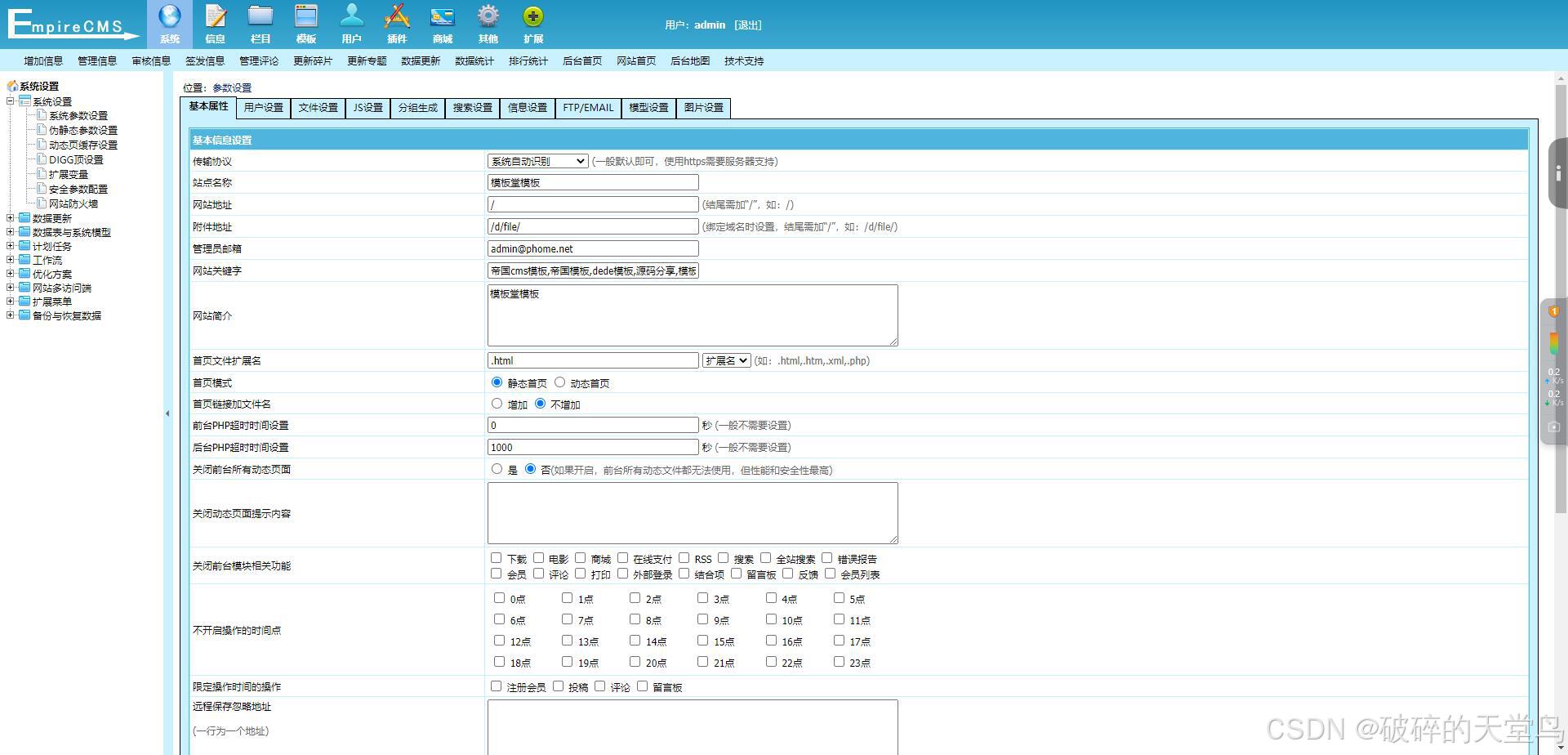Open the 传输协议 系统自动识别 dropdown
Image resolution: width=1568 pixels, height=755 pixels.
point(537,162)
